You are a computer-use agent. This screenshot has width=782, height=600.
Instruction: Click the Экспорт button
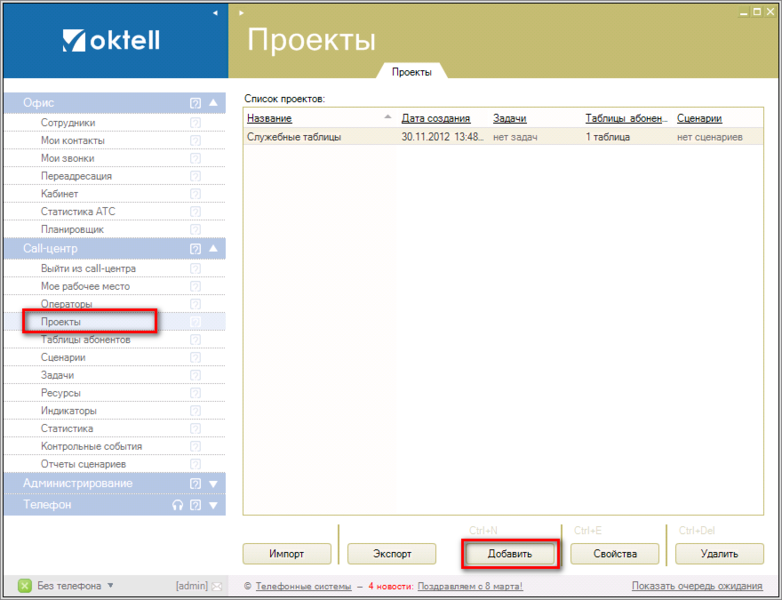click(392, 554)
